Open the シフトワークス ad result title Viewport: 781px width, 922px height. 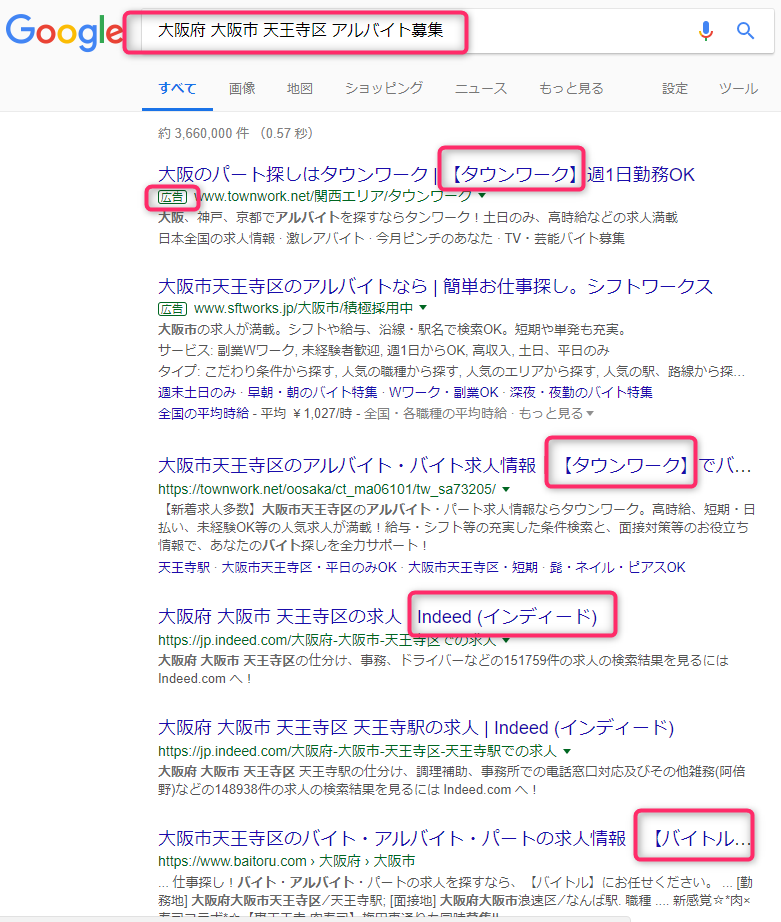435,287
